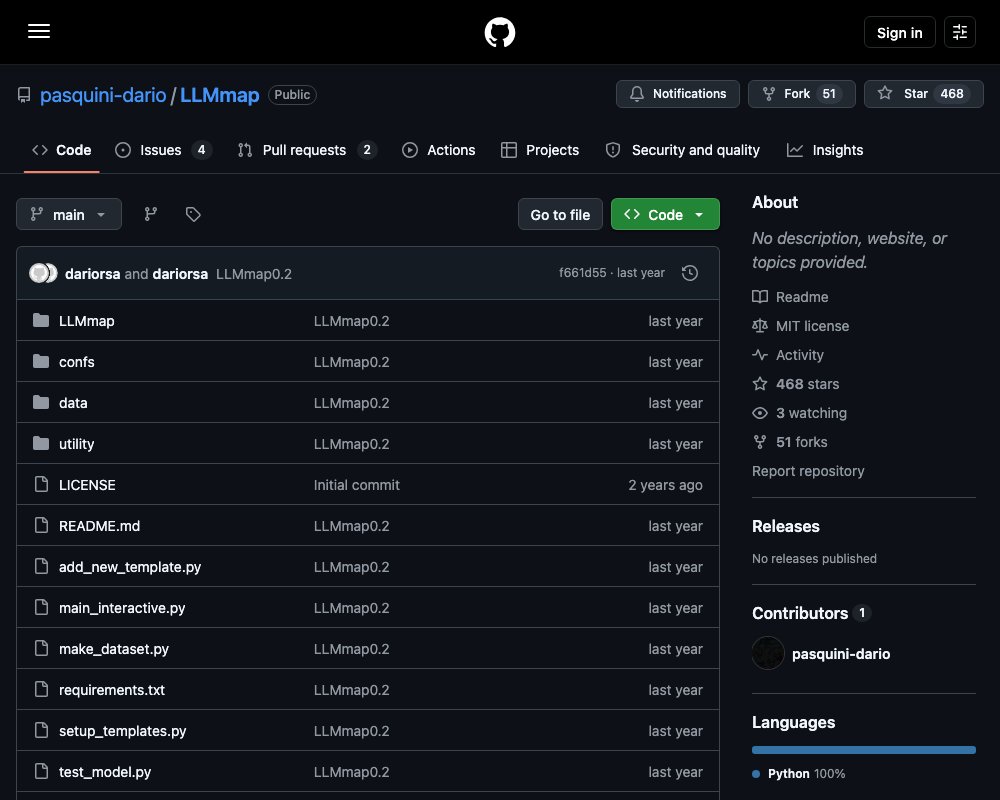
Task: Open Security and quality tab
Action: 682,150
